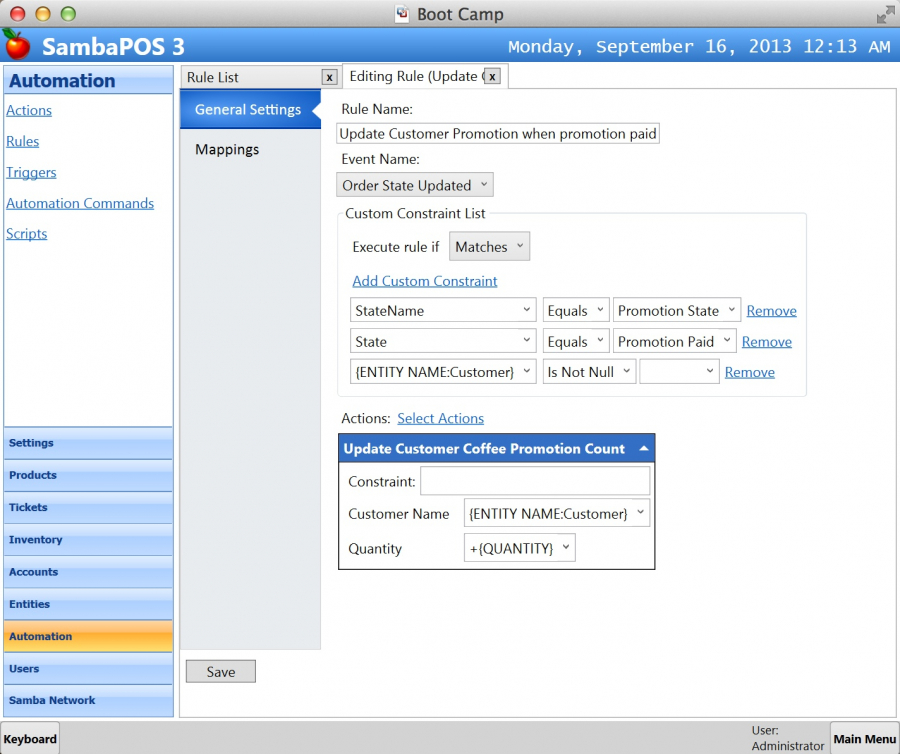
Task: Select the Mappings section
Action: (227, 149)
